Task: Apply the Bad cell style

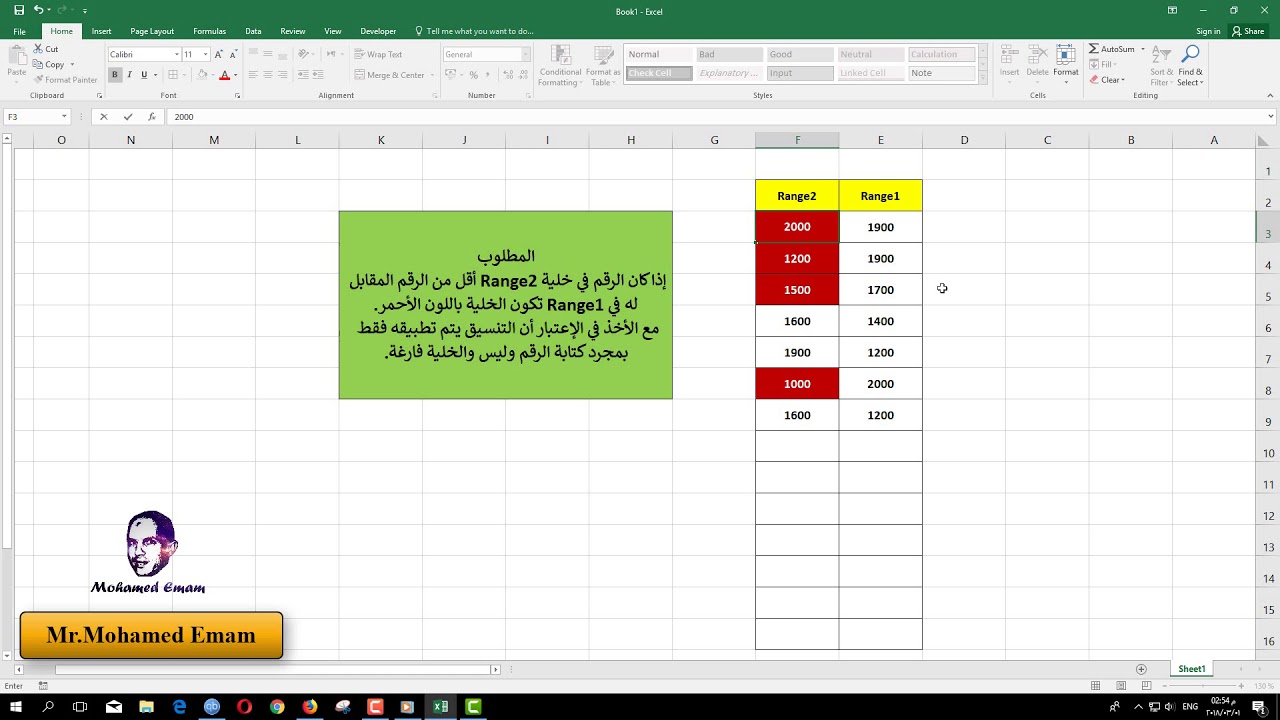Action: coord(729,54)
